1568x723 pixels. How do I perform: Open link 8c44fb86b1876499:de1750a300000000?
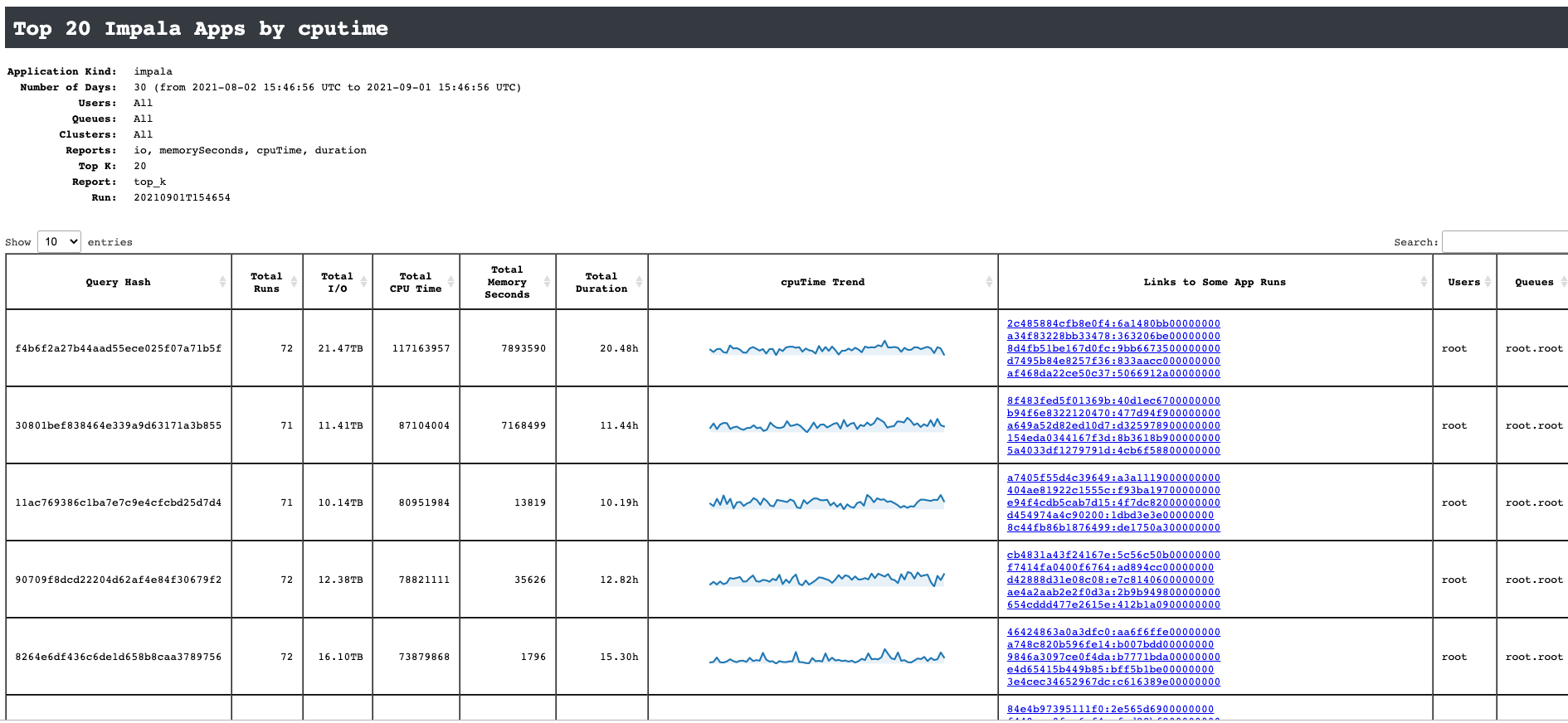point(1113,527)
